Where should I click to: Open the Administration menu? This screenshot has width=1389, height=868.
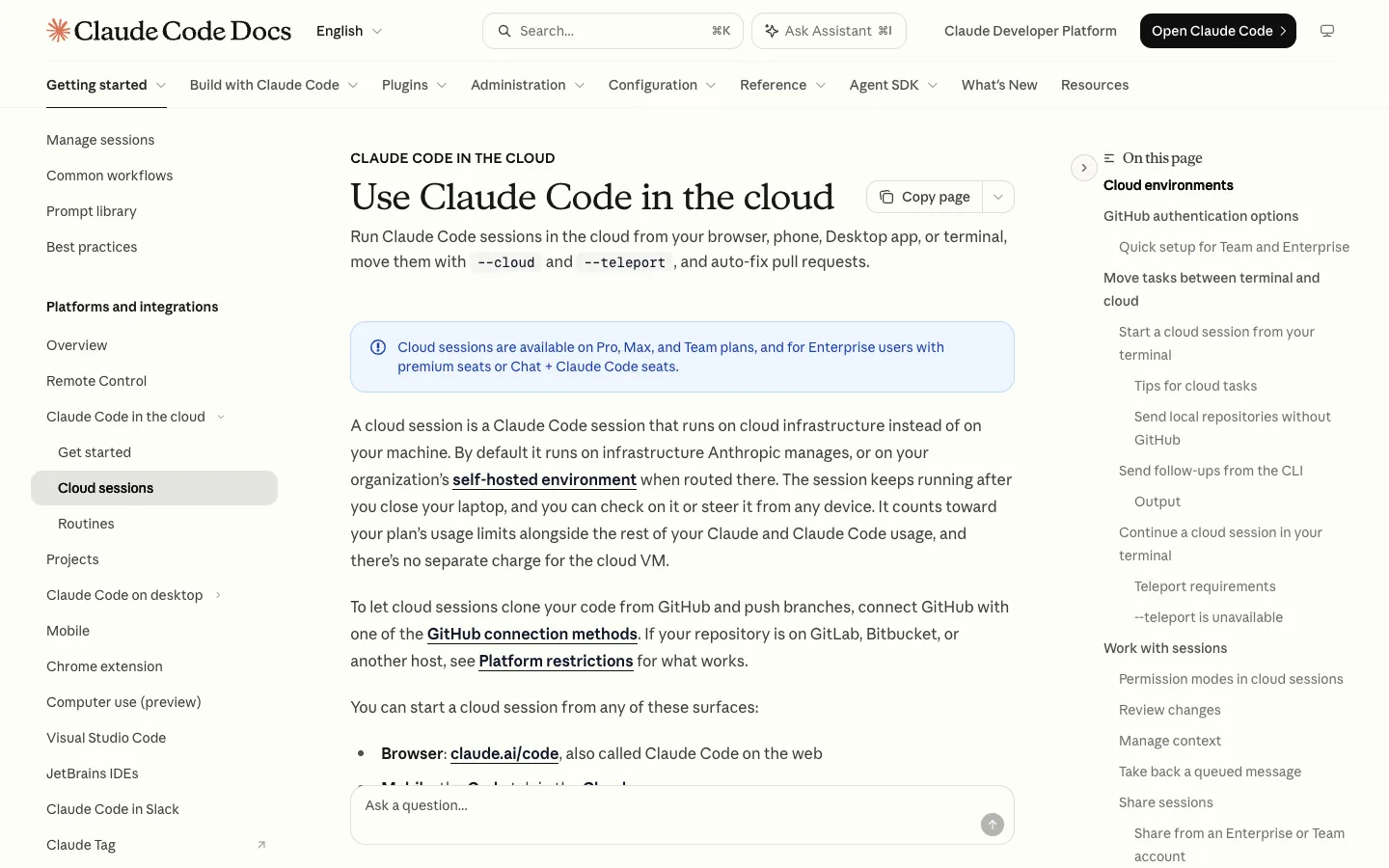528,85
